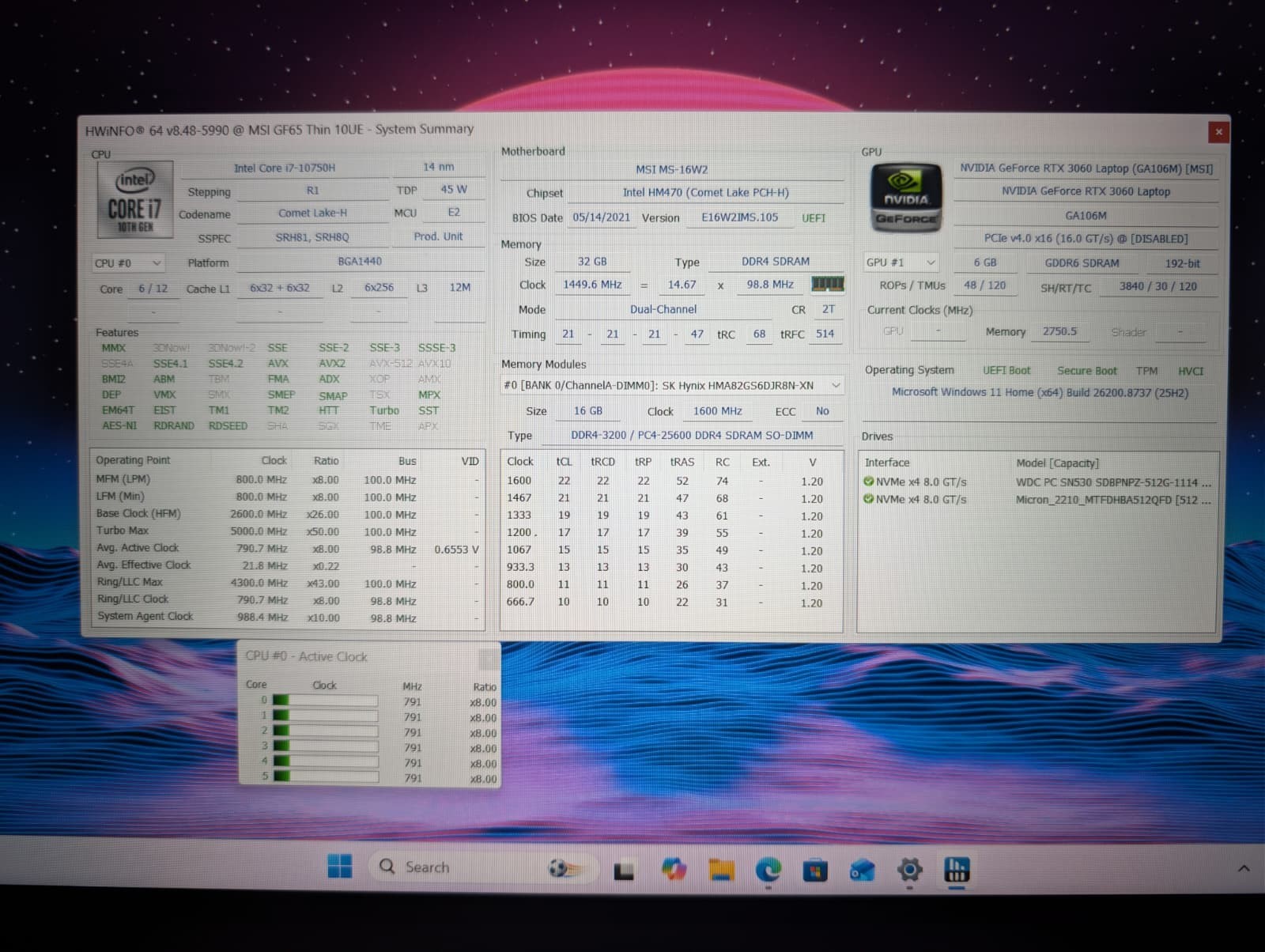Click the Base Clock (HFM) row
Image resolution: width=1265 pixels, height=952 pixels.
tap(288, 514)
